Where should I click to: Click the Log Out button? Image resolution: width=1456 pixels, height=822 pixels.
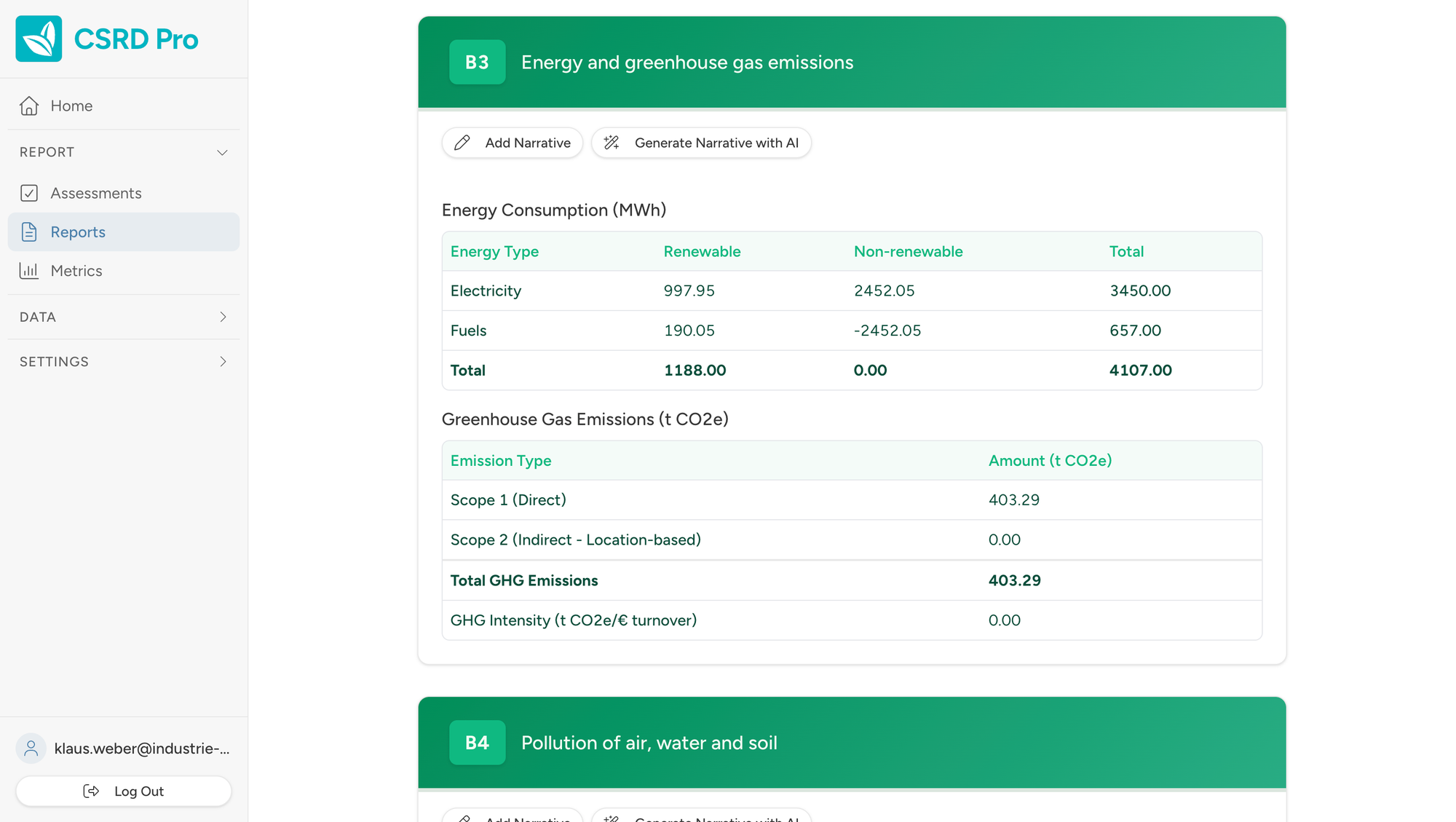point(123,791)
